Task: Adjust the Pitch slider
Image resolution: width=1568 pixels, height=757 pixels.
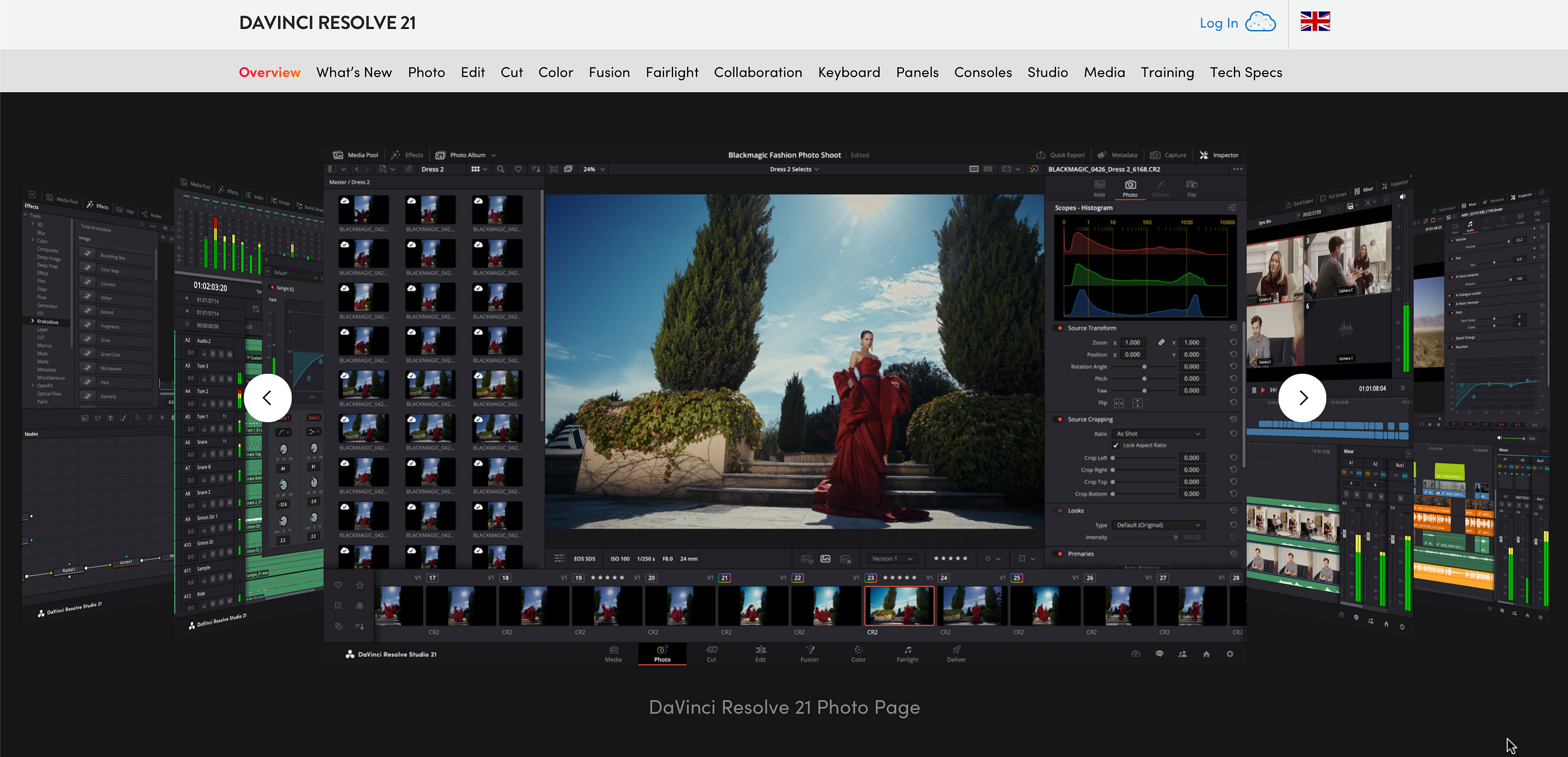Action: (x=1145, y=379)
